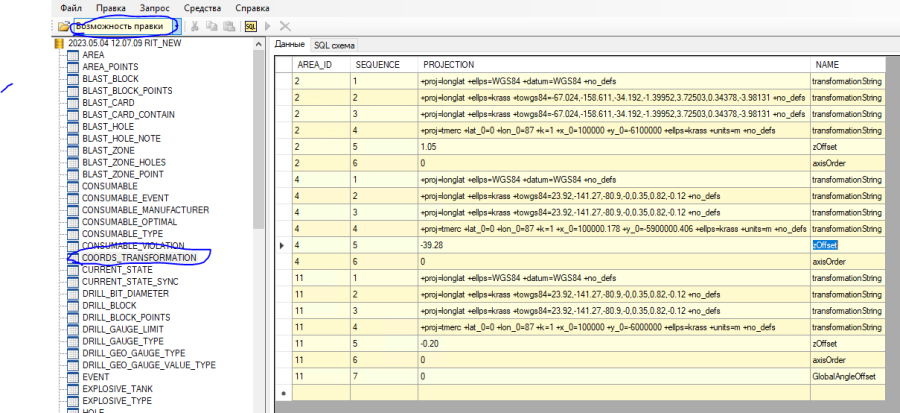This screenshot has height=413, width=900.
Task: Click the Paste clipboard toolbar icon
Action: pyautogui.click(x=227, y=25)
